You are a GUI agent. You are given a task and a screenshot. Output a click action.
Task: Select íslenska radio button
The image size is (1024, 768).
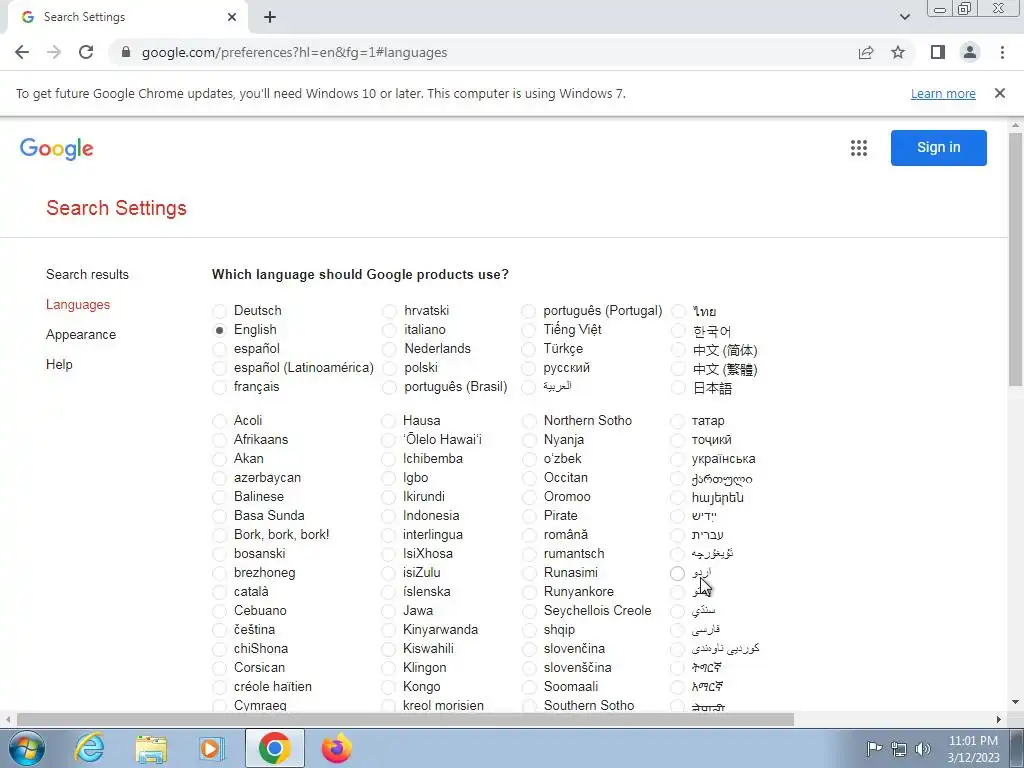point(389,592)
